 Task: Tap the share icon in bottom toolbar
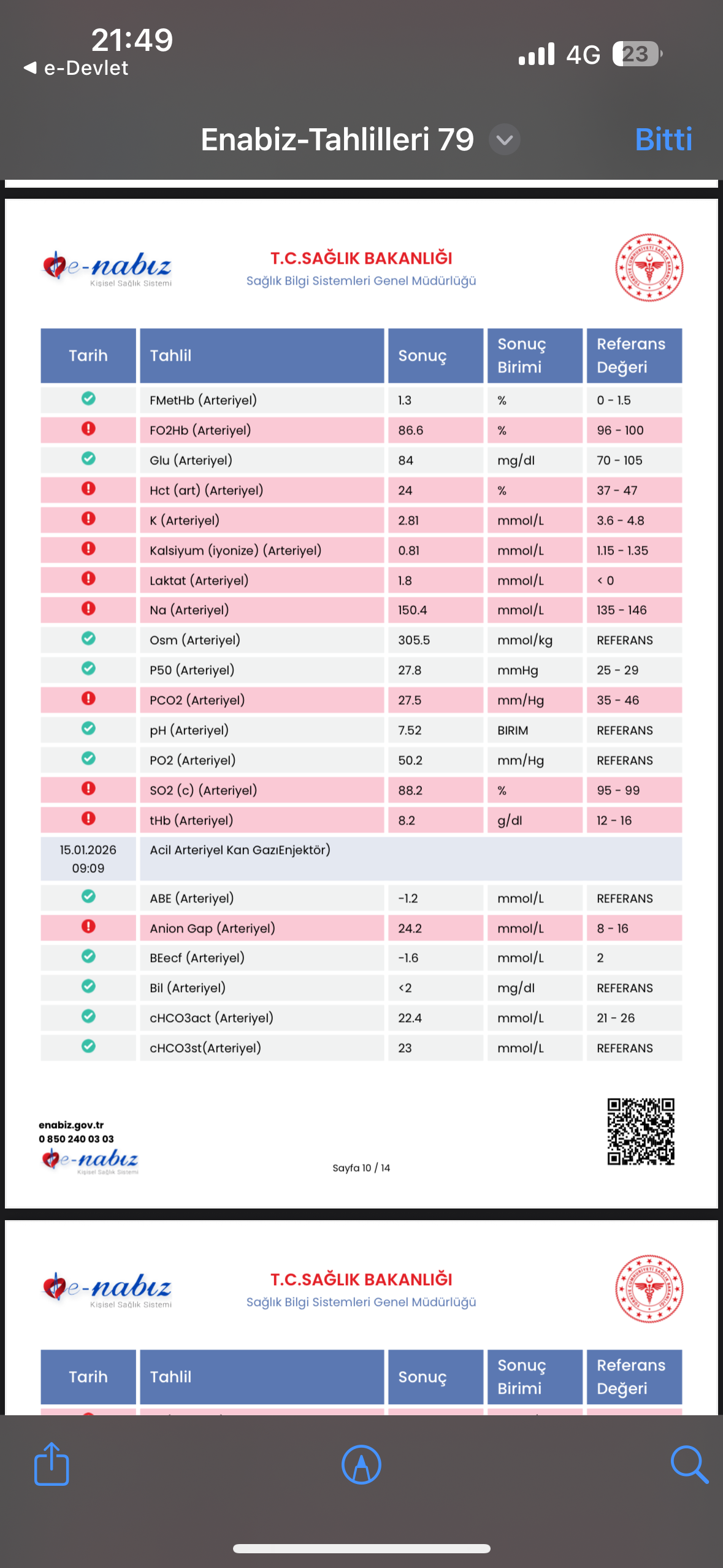coord(52,1464)
